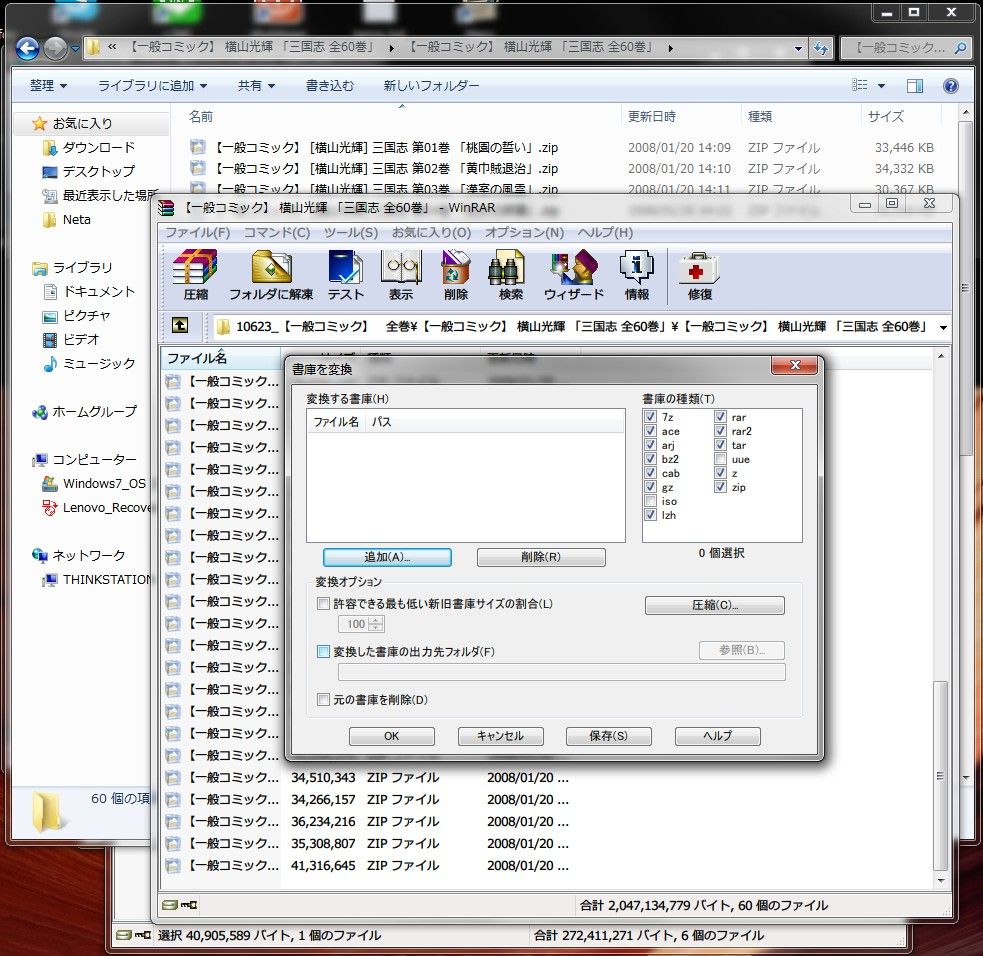
Task: Click OK in the convert dialog
Action: point(391,736)
